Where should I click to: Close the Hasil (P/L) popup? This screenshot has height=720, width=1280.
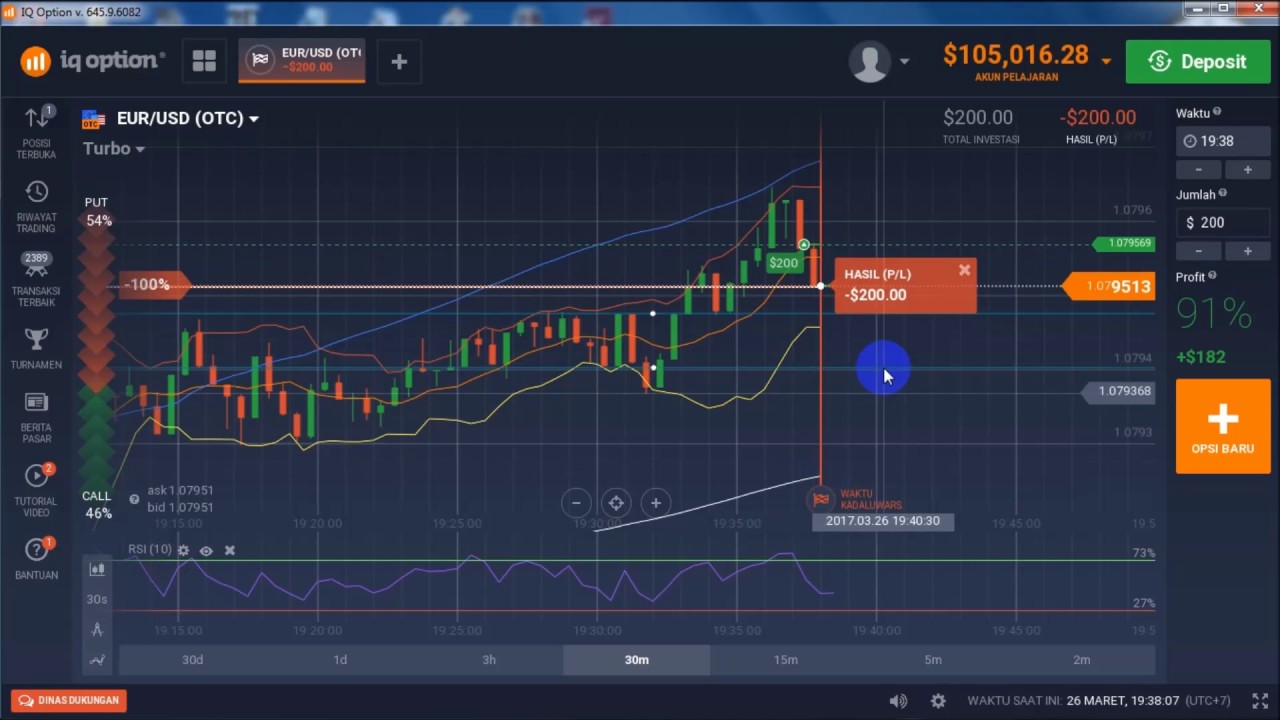point(964,270)
